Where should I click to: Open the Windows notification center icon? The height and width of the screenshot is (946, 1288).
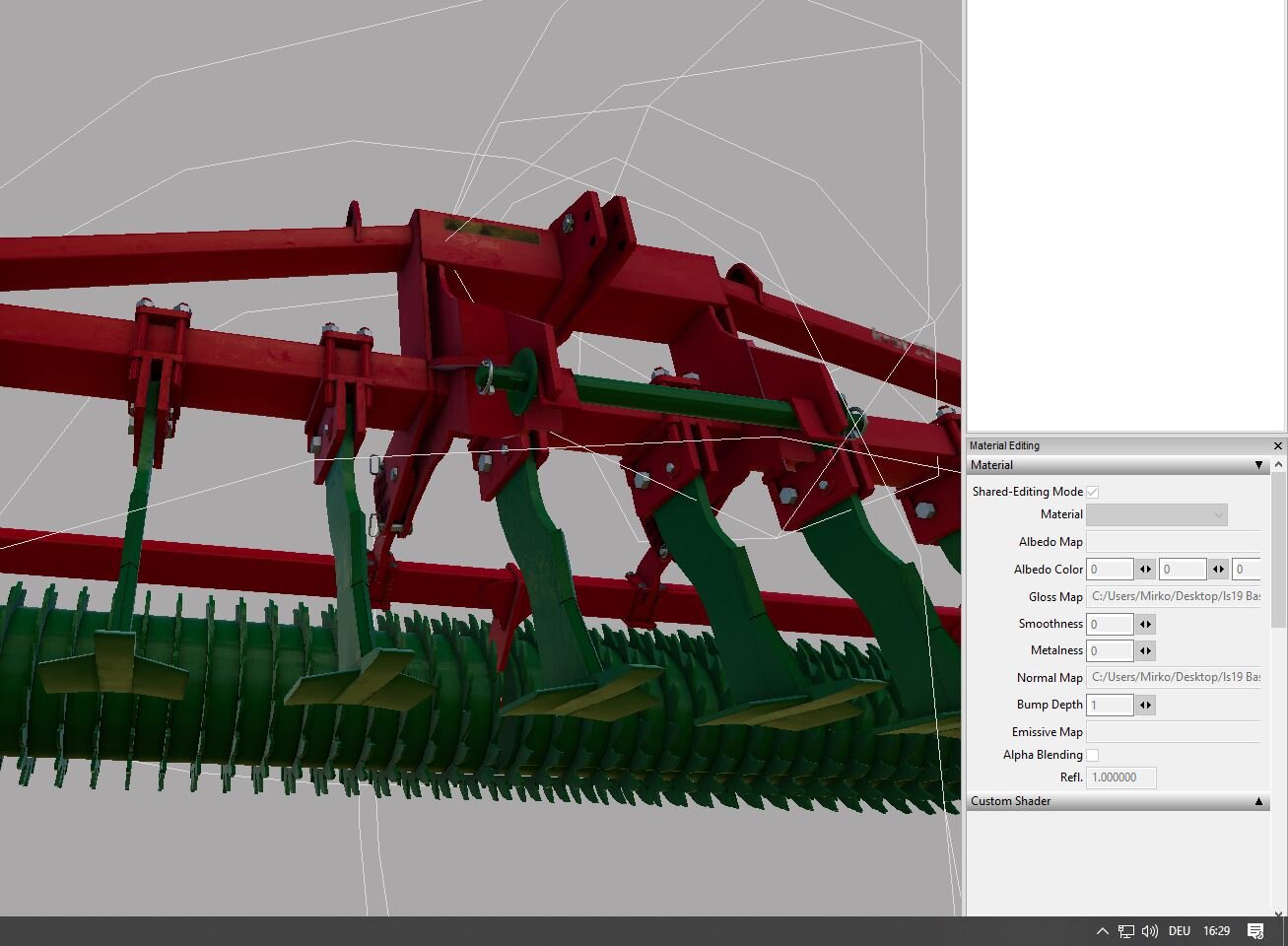coord(1255,931)
